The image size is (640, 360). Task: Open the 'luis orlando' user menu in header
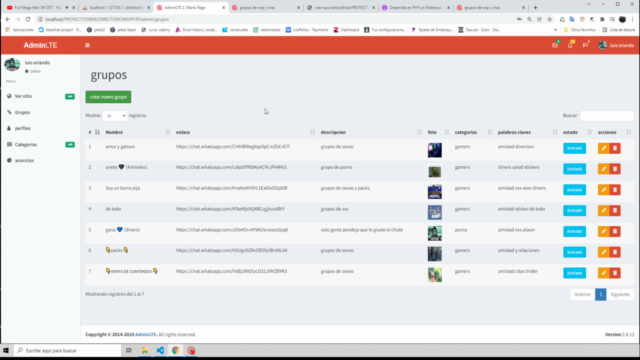coord(616,45)
